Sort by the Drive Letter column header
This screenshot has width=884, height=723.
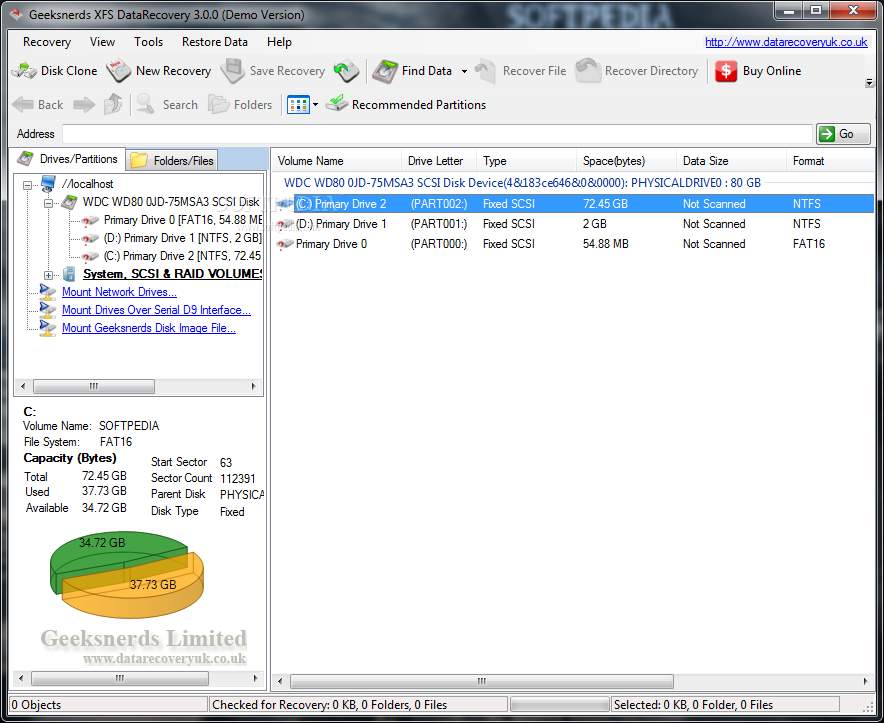click(x=439, y=161)
